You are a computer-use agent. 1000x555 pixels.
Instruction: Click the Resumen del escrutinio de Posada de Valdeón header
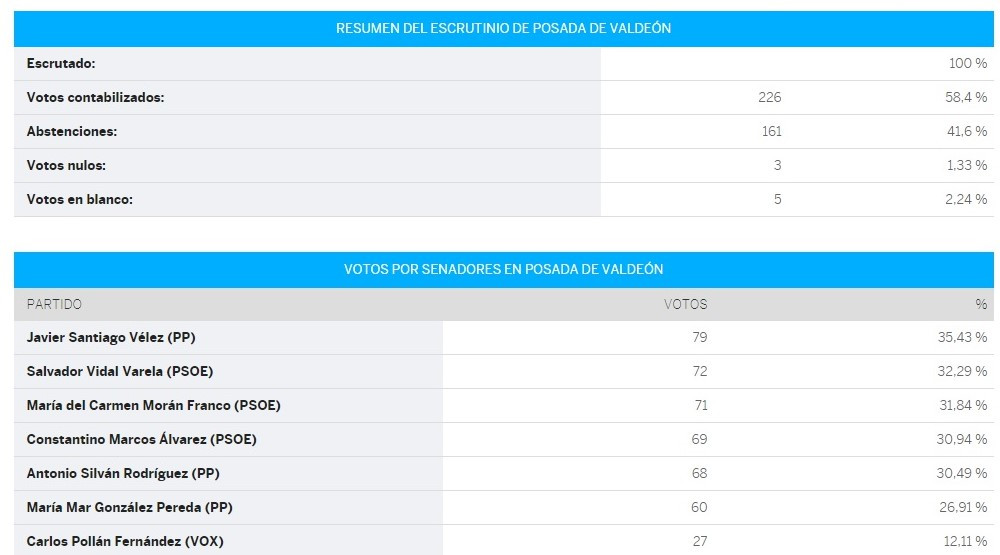coord(503,29)
